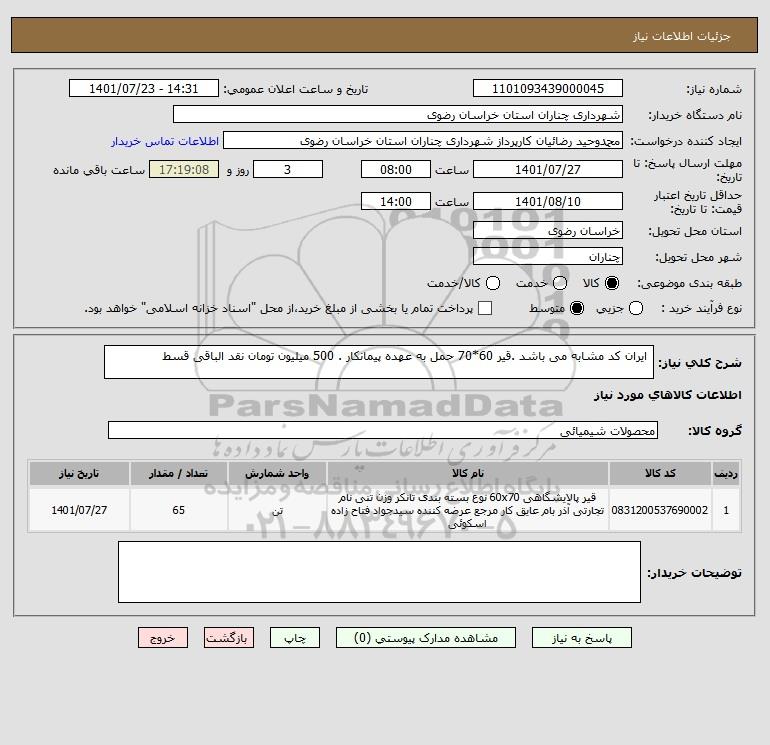Click the شماره نیاز field 1101093439000045
This screenshot has height=745, width=770.
pos(548,88)
